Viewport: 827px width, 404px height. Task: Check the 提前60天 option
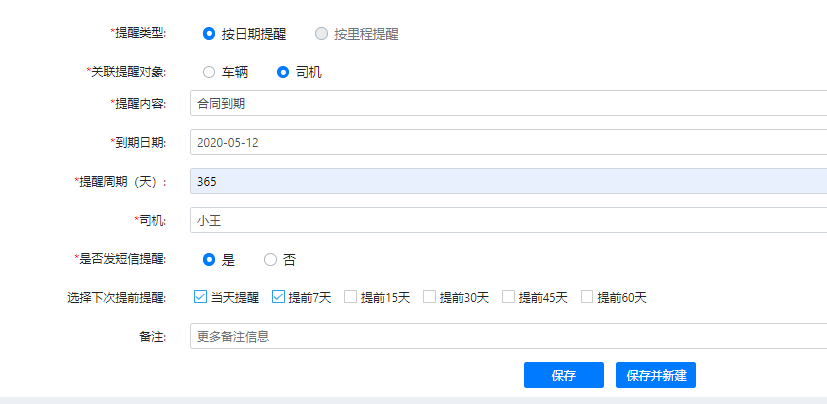(x=587, y=297)
